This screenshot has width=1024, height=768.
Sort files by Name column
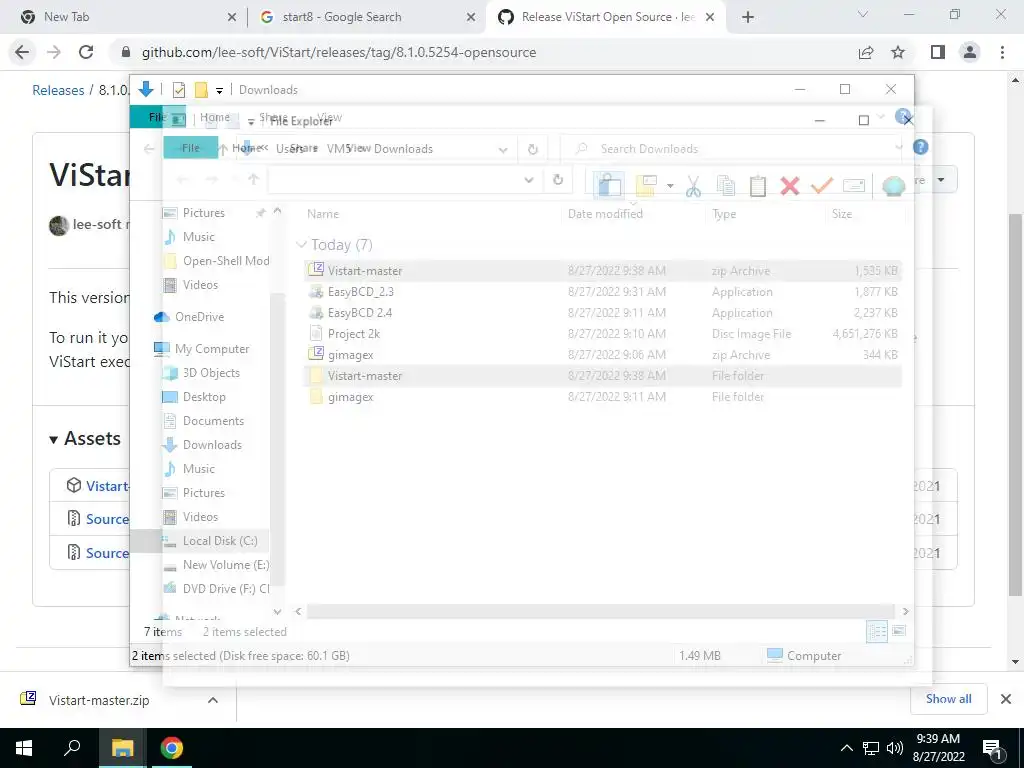323,214
